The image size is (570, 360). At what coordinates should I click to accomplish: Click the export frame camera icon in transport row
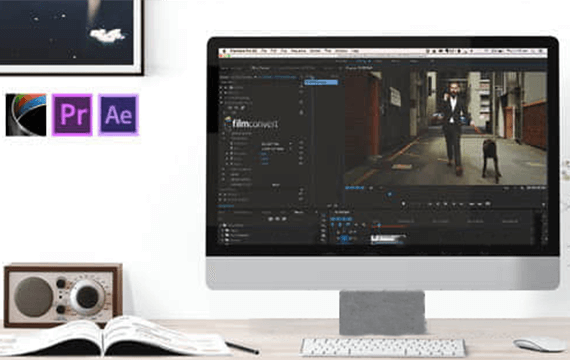pos(488,204)
